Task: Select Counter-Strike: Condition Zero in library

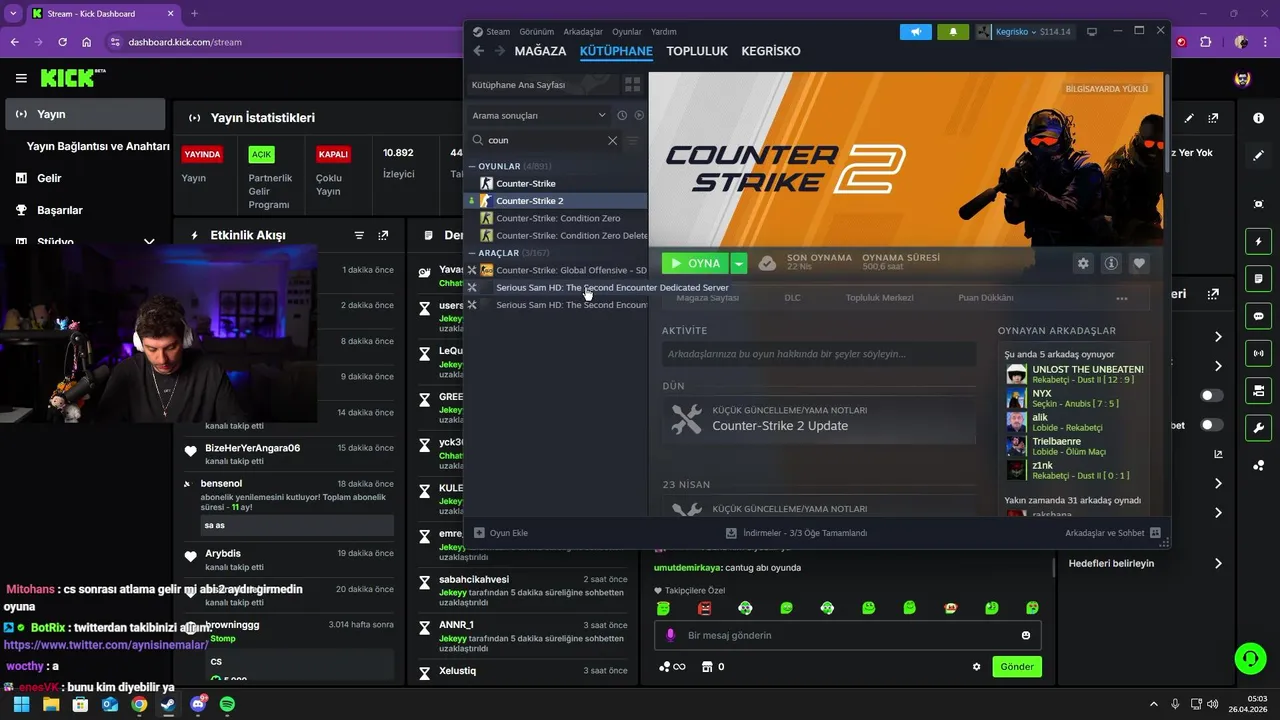Action: (558, 218)
